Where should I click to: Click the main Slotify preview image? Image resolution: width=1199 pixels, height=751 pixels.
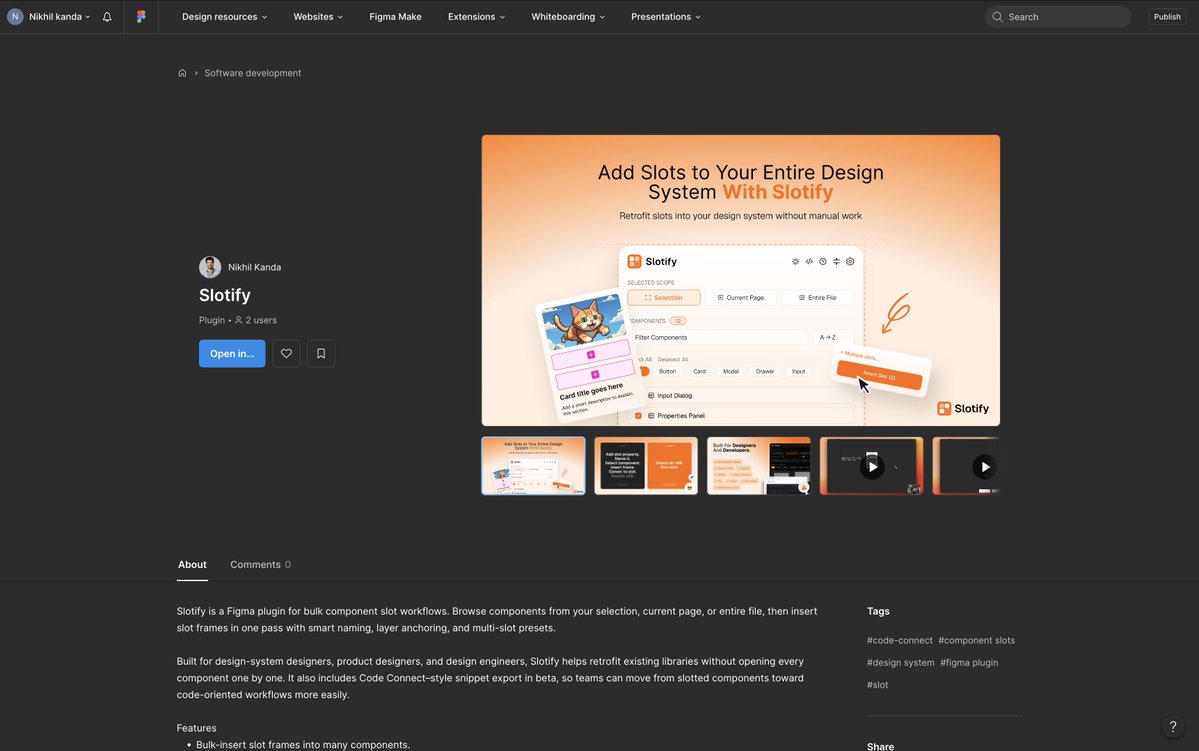(740, 280)
